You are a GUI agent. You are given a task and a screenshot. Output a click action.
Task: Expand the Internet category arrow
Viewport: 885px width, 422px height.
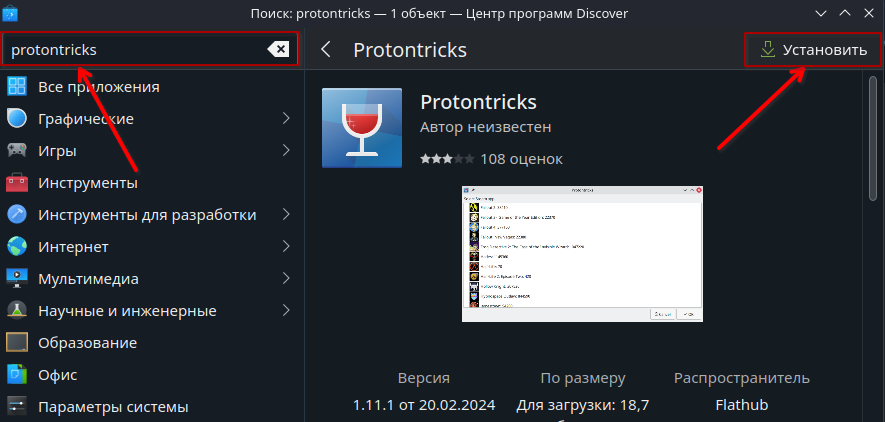tap(286, 247)
